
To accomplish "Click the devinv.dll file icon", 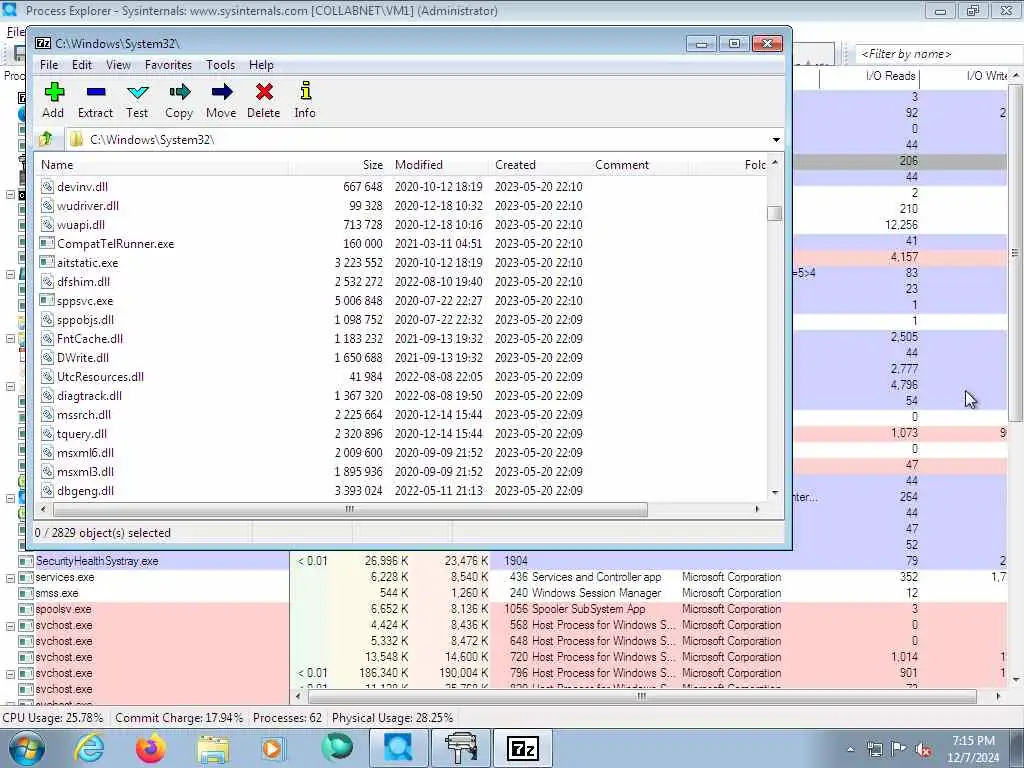I will (46, 187).
